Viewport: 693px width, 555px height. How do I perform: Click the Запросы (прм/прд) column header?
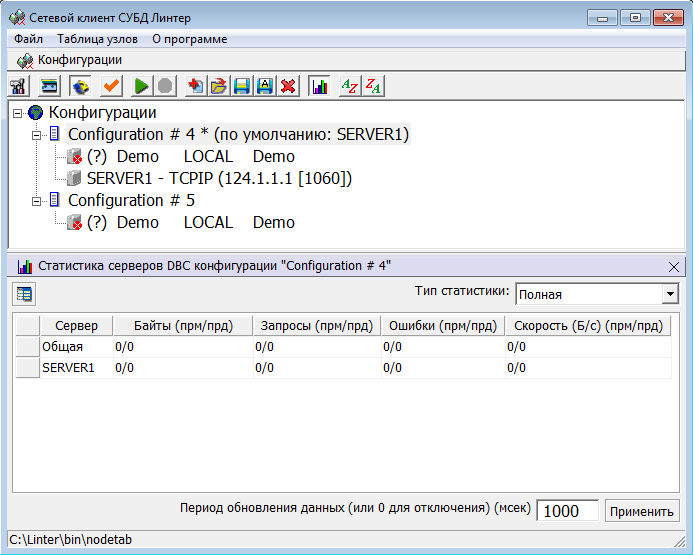[x=317, y=326]
